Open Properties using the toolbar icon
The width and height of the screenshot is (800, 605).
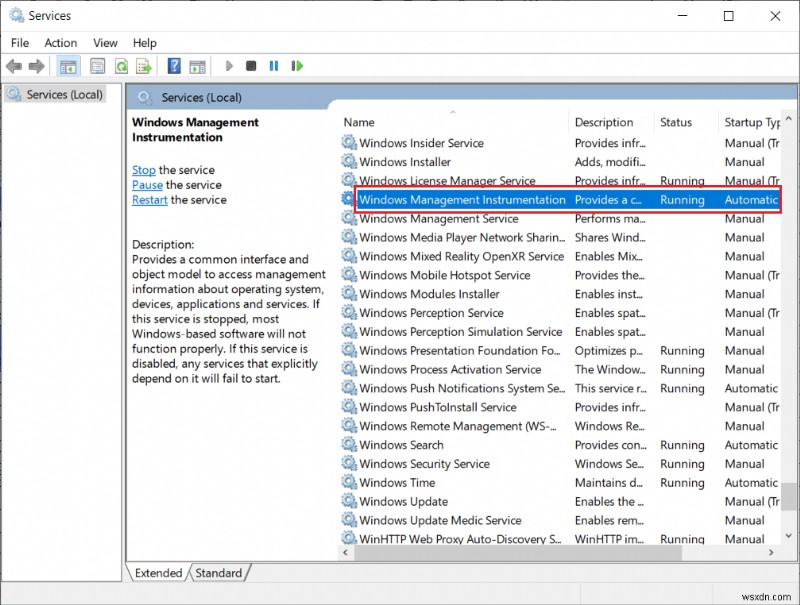pyautogui.click(x=96, y=66)
